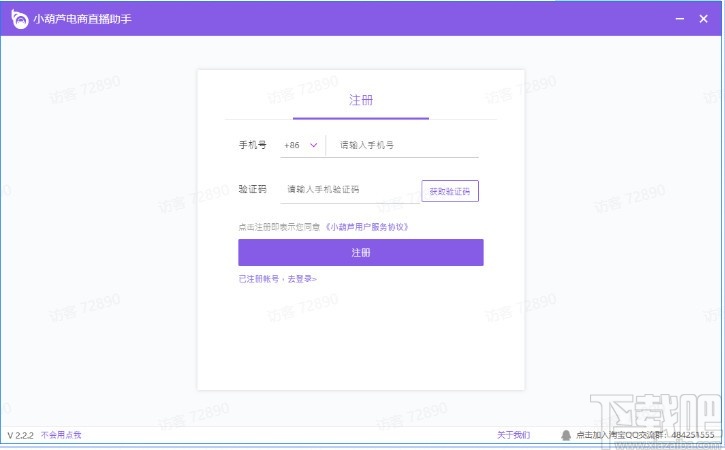Click the 手机号 field label
This screenshot has height=450, width=725.
pos(252,145)
